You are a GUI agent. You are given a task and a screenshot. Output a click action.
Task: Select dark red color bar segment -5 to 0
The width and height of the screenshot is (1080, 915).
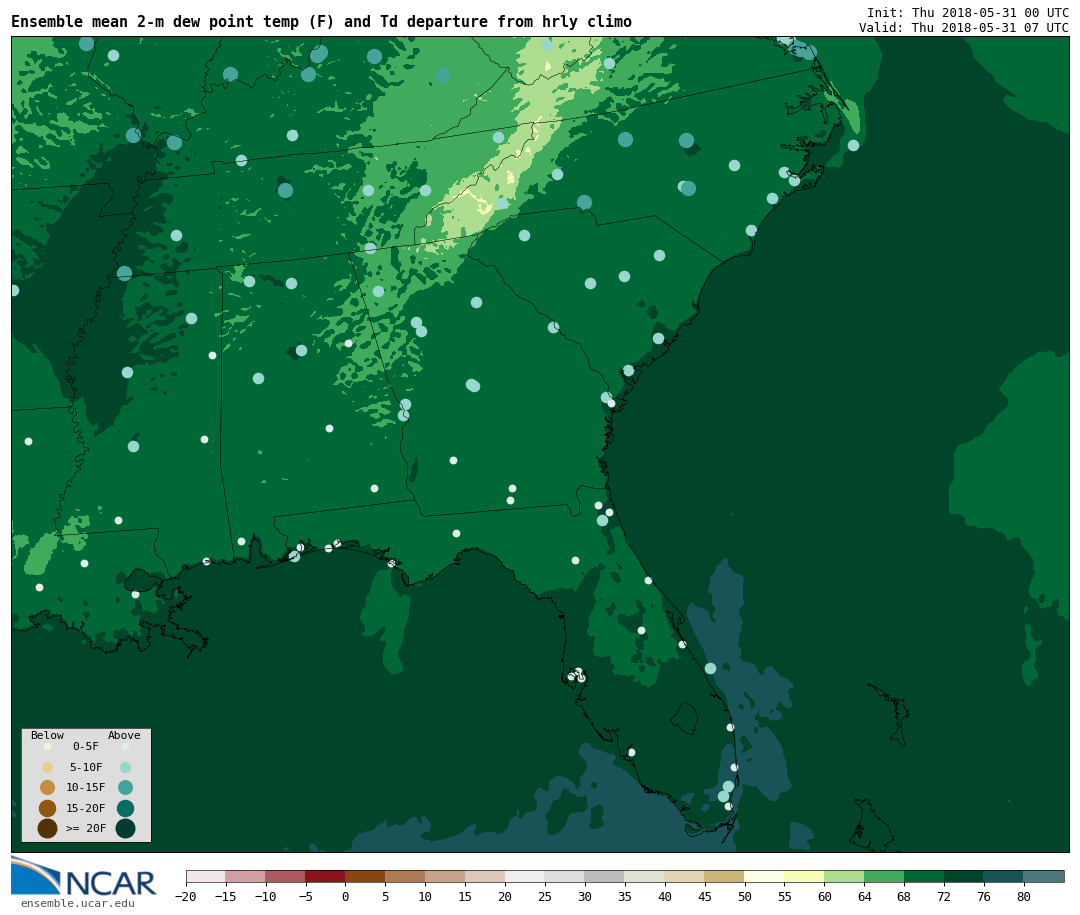pyautogui.click(x=325, y=876)
